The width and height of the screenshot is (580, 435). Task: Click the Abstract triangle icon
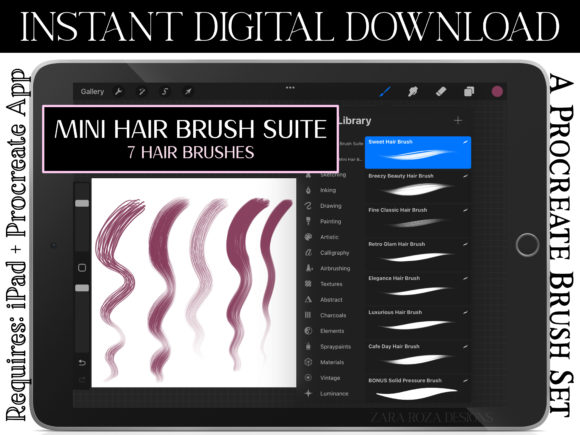pyautogui.click(x=308, y=299)
